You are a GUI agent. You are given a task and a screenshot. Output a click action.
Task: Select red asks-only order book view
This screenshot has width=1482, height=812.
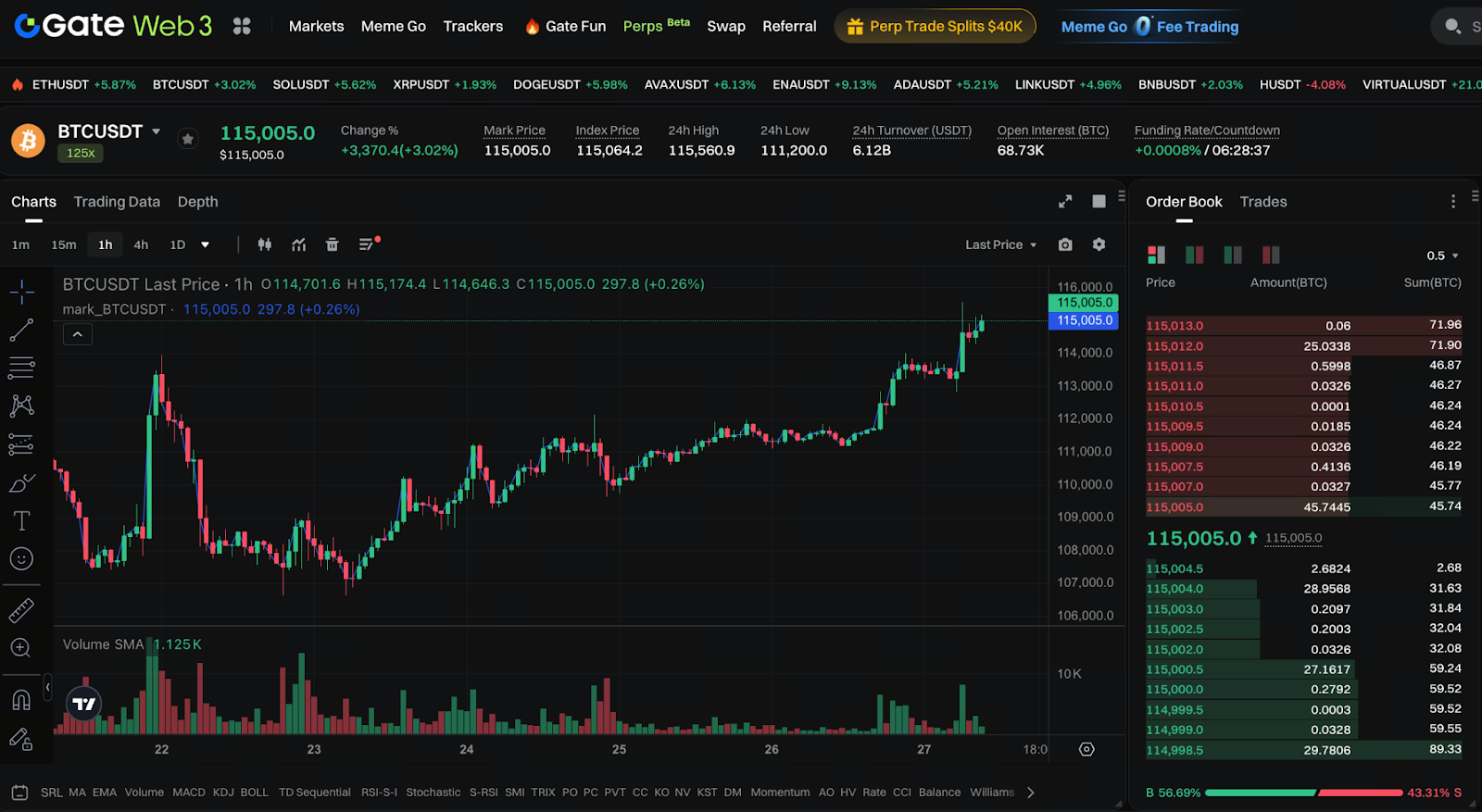pos(1271,255)
